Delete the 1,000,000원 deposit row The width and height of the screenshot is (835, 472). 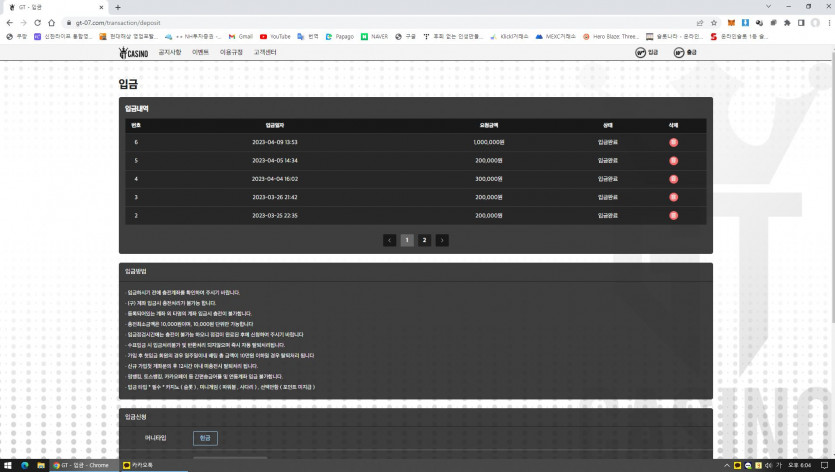pos(674,142)
